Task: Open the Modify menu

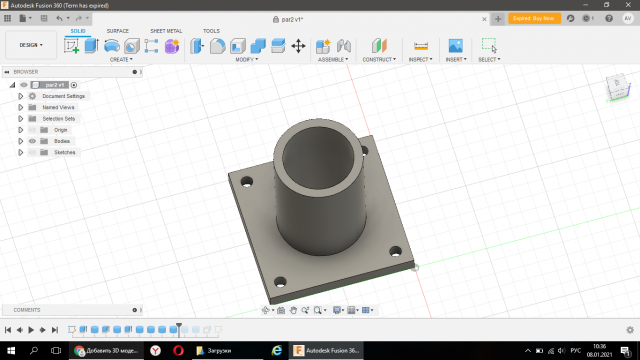Action: [247, 60]
